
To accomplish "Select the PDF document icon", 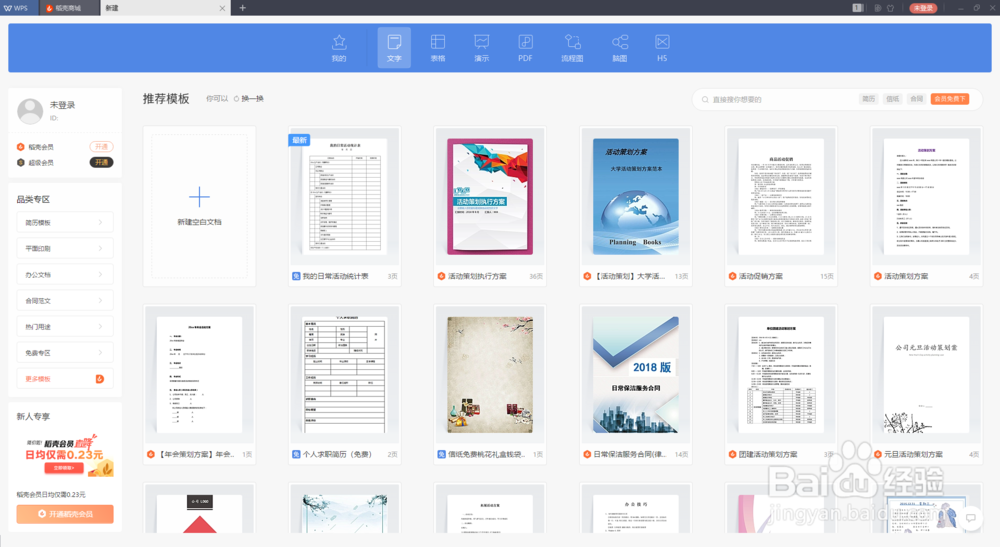I will click(x=525, y=48).
